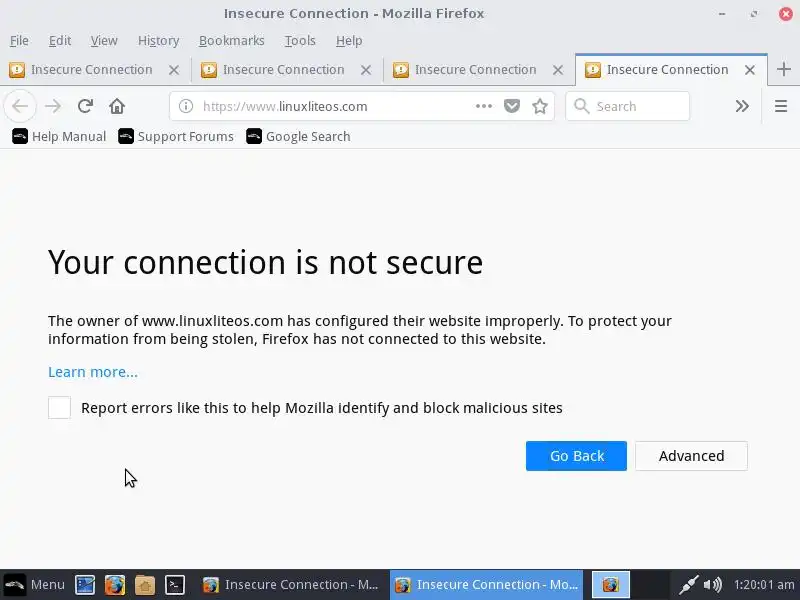
Task: Bookmark this page with the star
Action: 540,106
